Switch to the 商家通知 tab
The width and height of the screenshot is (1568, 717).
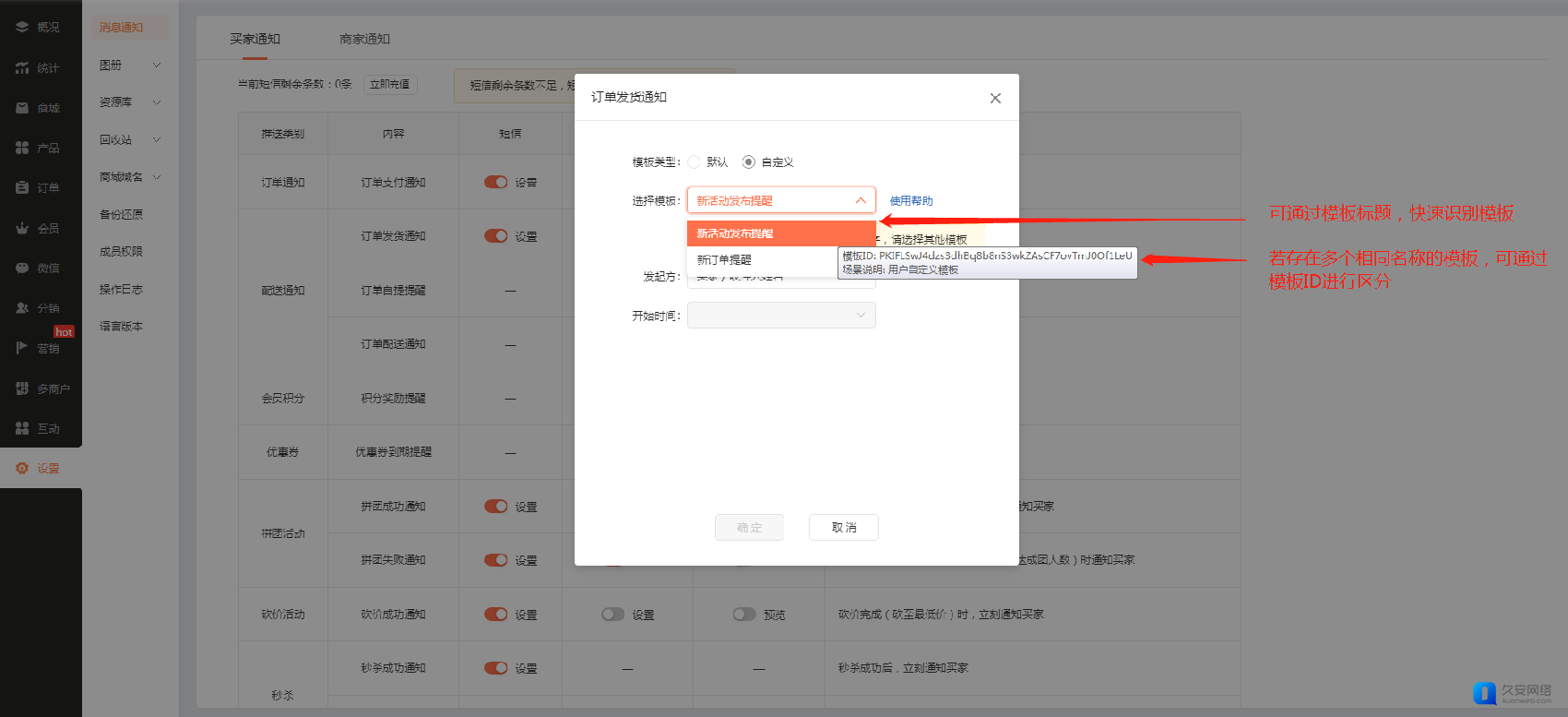tap(364, 39)
